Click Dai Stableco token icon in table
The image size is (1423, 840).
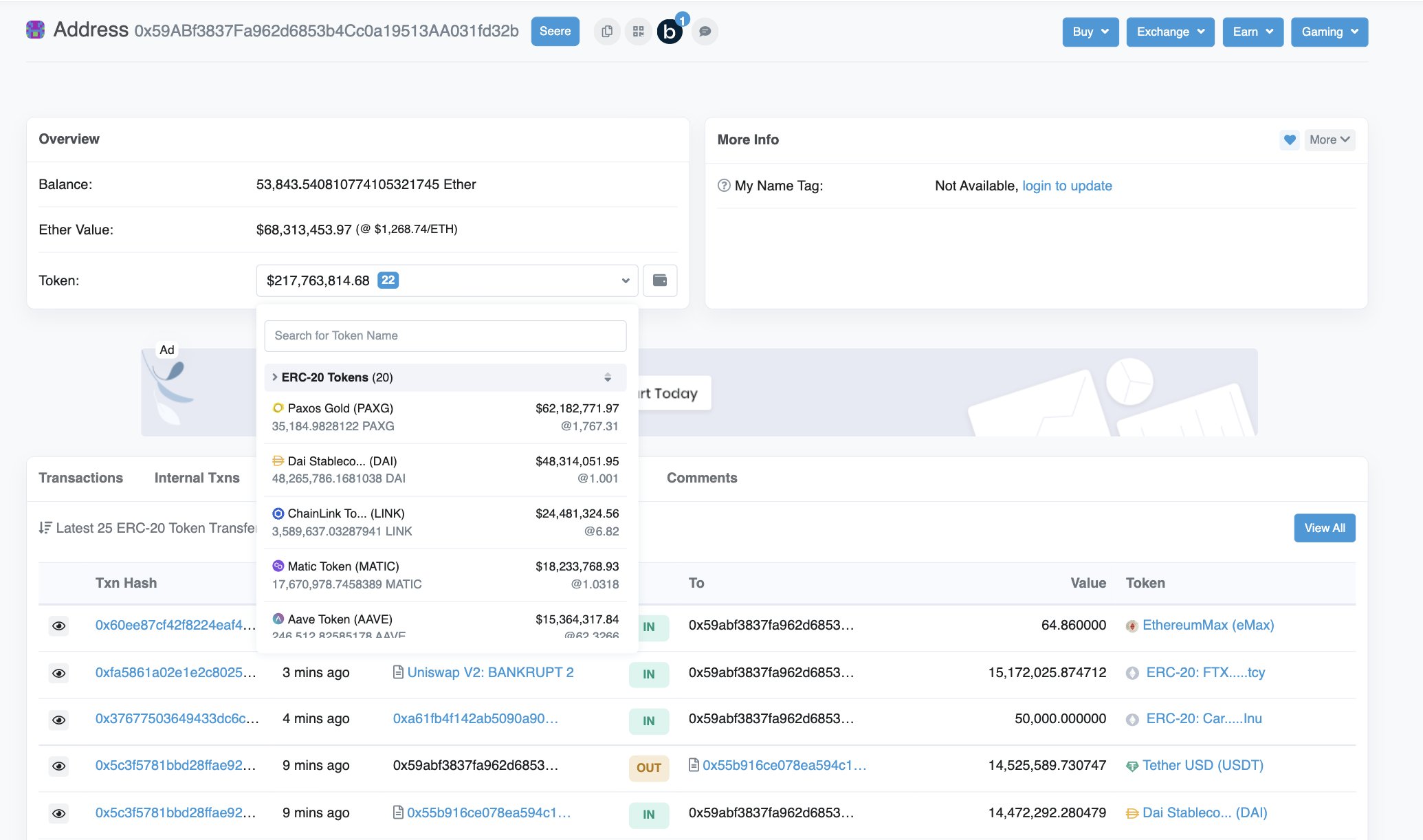point(1132,813)
